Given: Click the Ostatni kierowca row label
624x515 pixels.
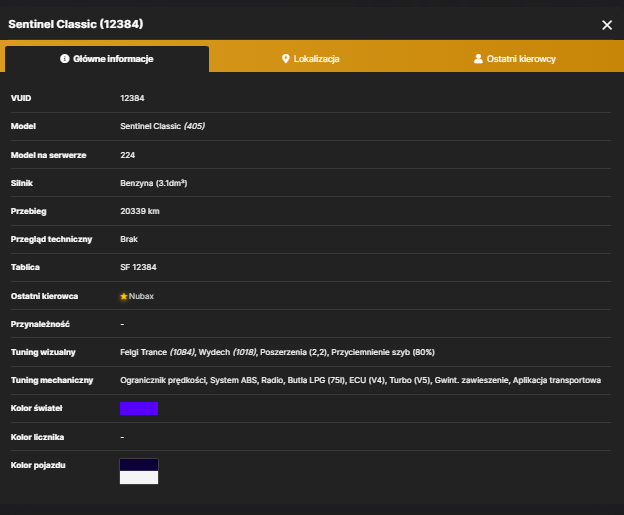Looking at the screenshot, I should pos(44,296).
